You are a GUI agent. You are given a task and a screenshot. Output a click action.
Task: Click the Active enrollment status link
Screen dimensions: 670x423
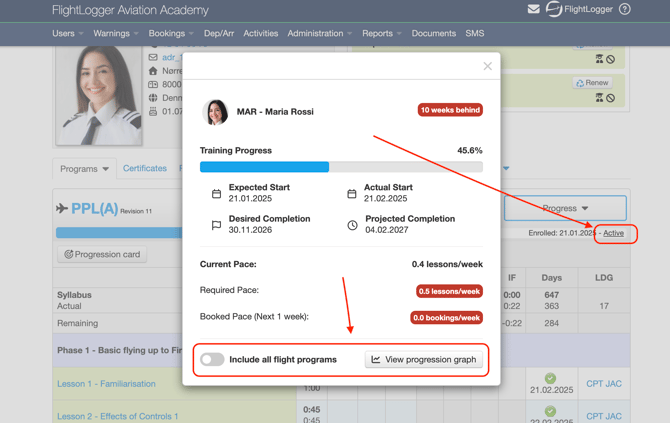click(x=613, y=233)
